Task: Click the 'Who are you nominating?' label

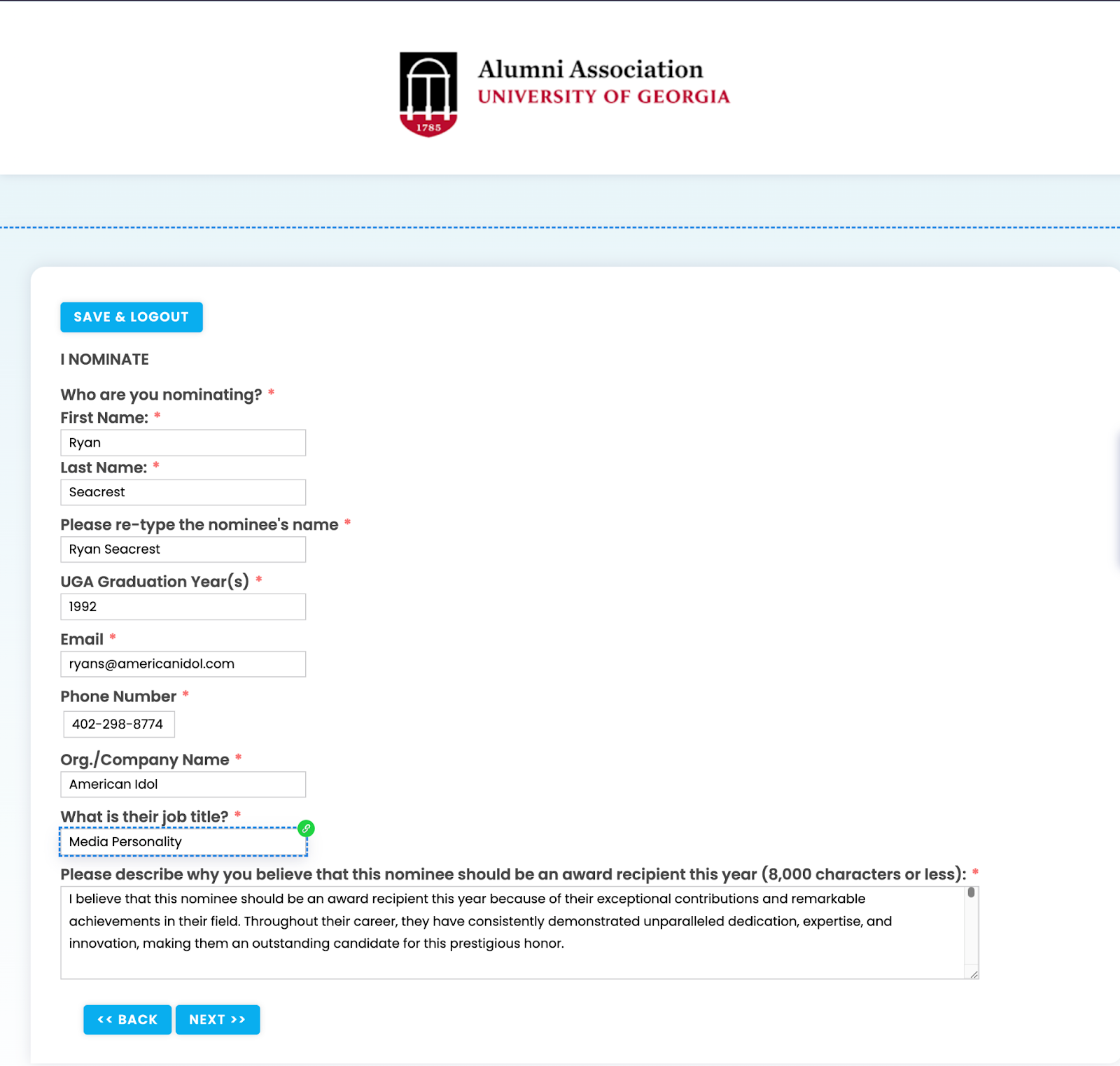Action: pyautogui.click(x=161, y=395)
